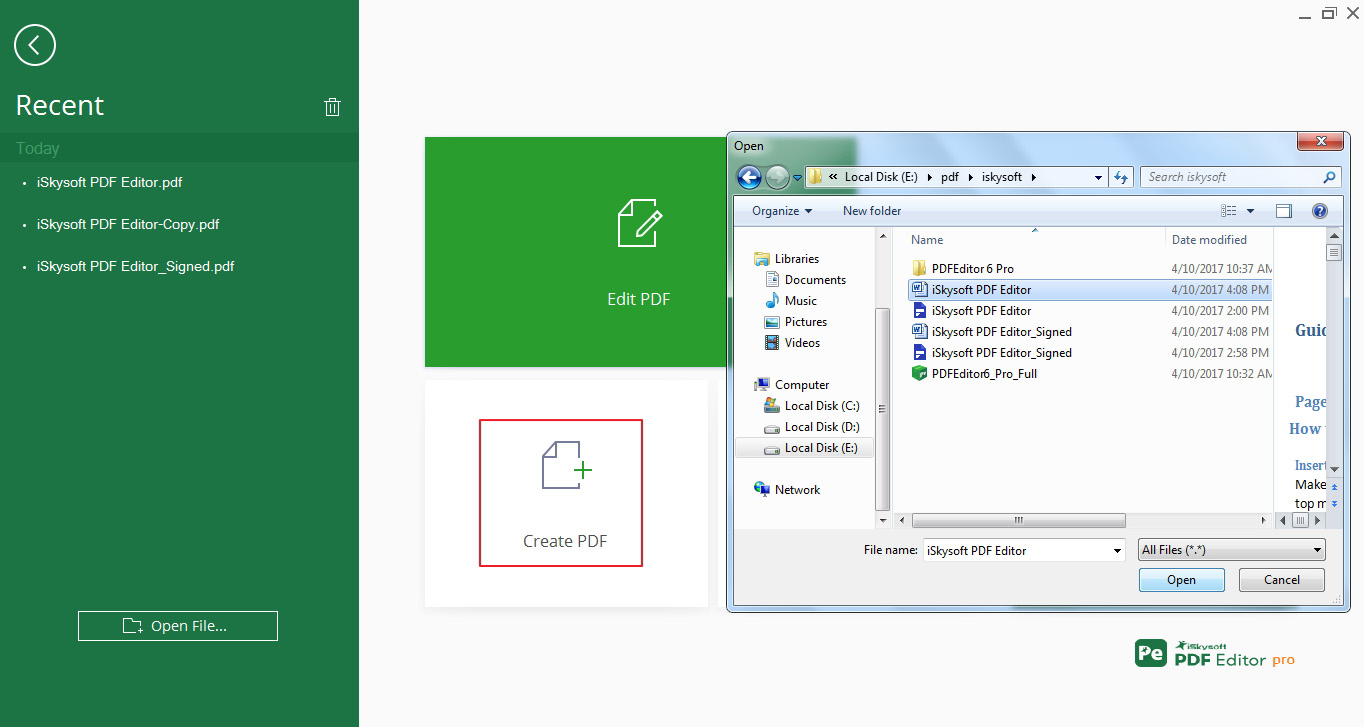Viewport: 1364px width, 727px height.
Task: Select Music in the navigation pane
Action: coord(790,301)
